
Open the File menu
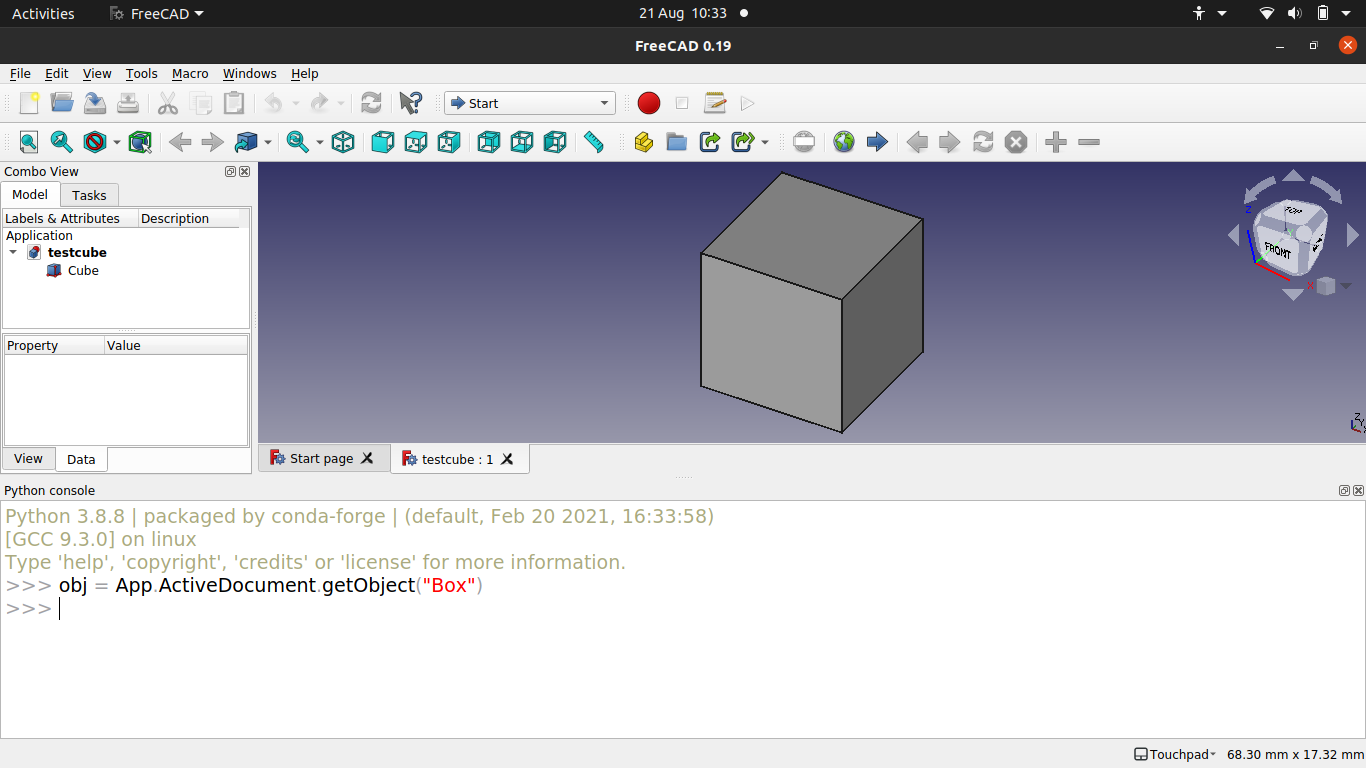tap(20, 73)
